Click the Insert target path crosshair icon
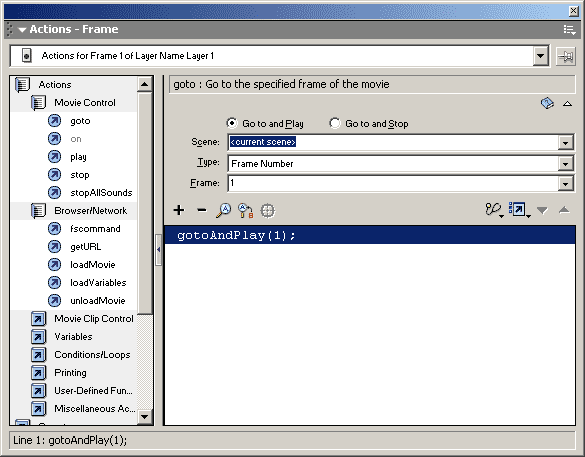Viewport: 585px width, 457px height. point(268,211)
